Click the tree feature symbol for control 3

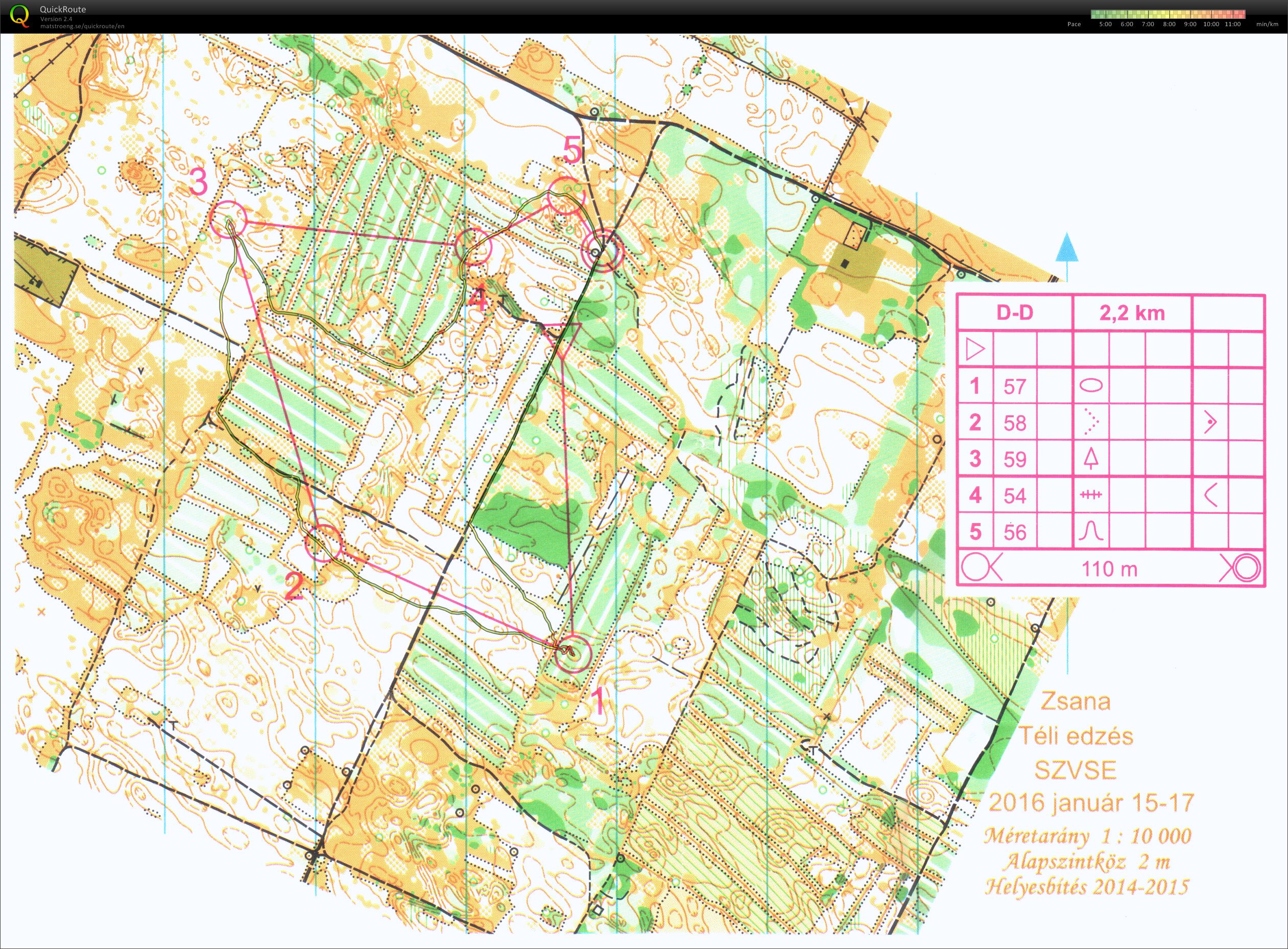[x=1091, y=459]
